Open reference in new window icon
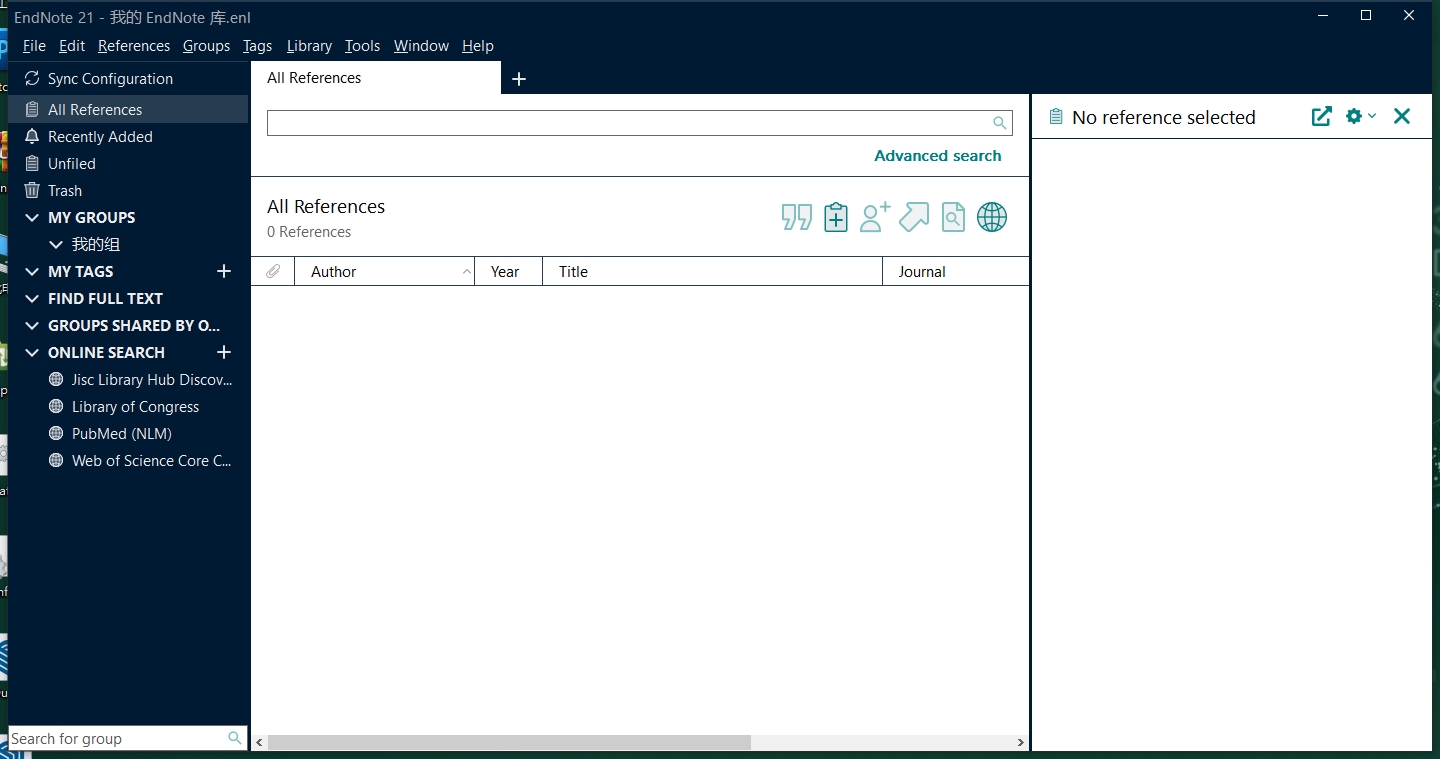 pos(1322,116)
